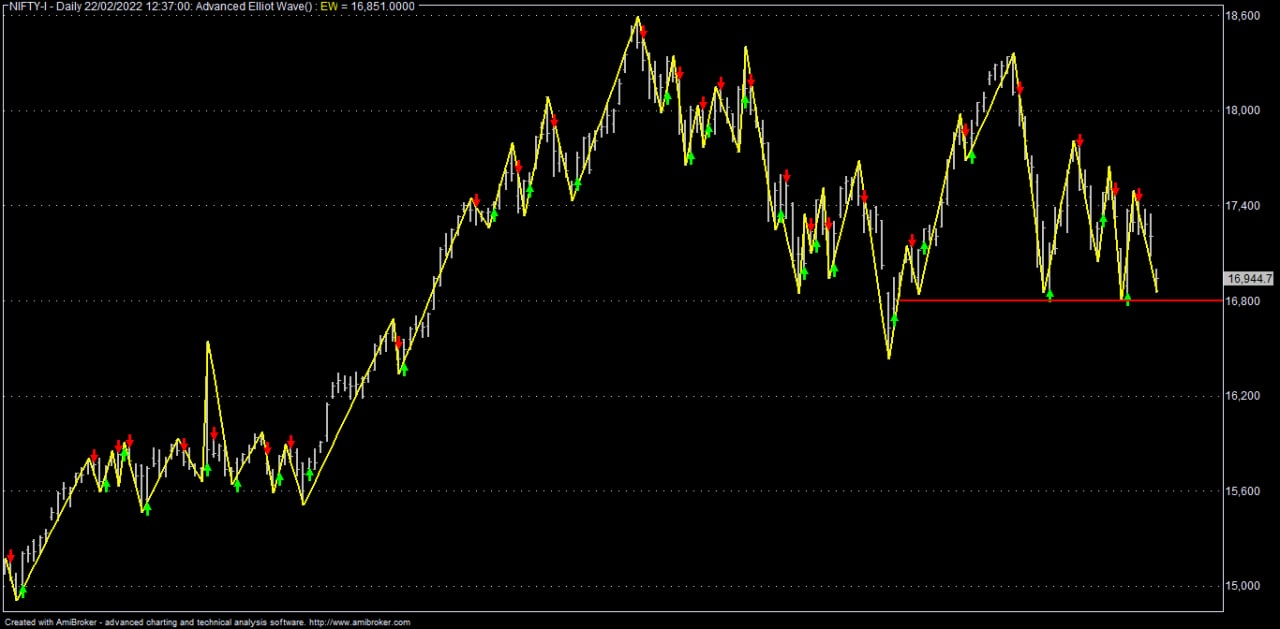Click the 15,000 price axis label
The image size is (1280, 629).
(1245, 586)
